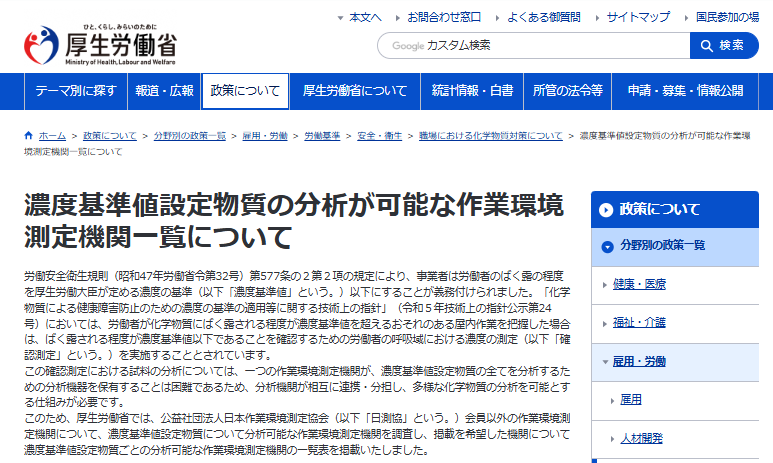Select 人材開発 sub-item in the sidebar
Viewport: 773px width, 463px height.
[640, 438]
